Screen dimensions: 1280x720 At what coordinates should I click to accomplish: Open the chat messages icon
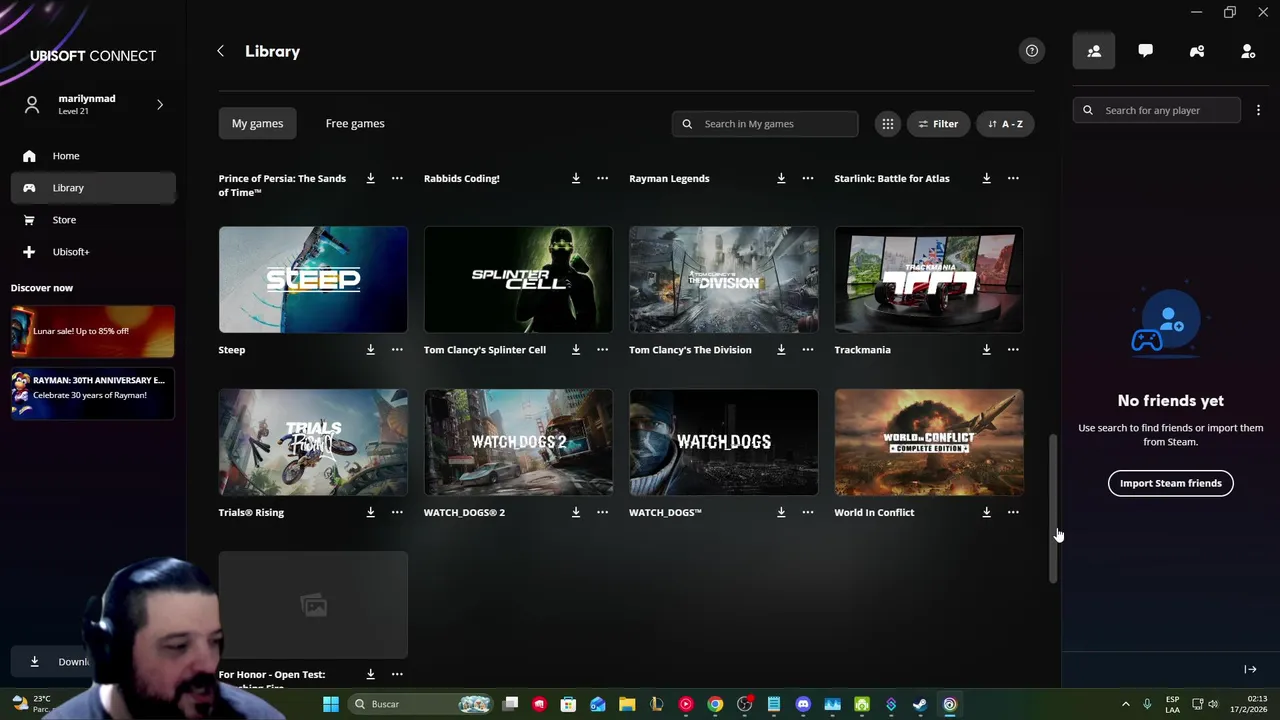pyautogui.click(x=1145, y=51)
